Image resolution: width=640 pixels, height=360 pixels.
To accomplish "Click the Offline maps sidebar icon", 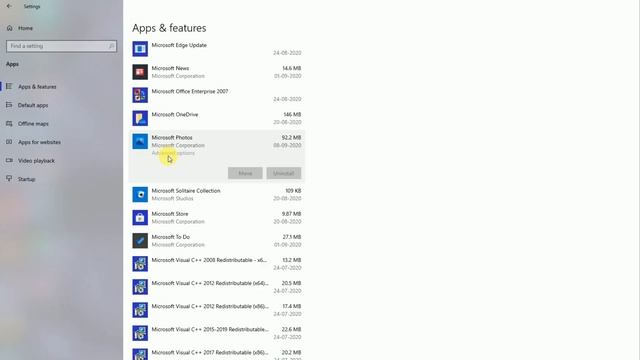I will pos(9,124).
